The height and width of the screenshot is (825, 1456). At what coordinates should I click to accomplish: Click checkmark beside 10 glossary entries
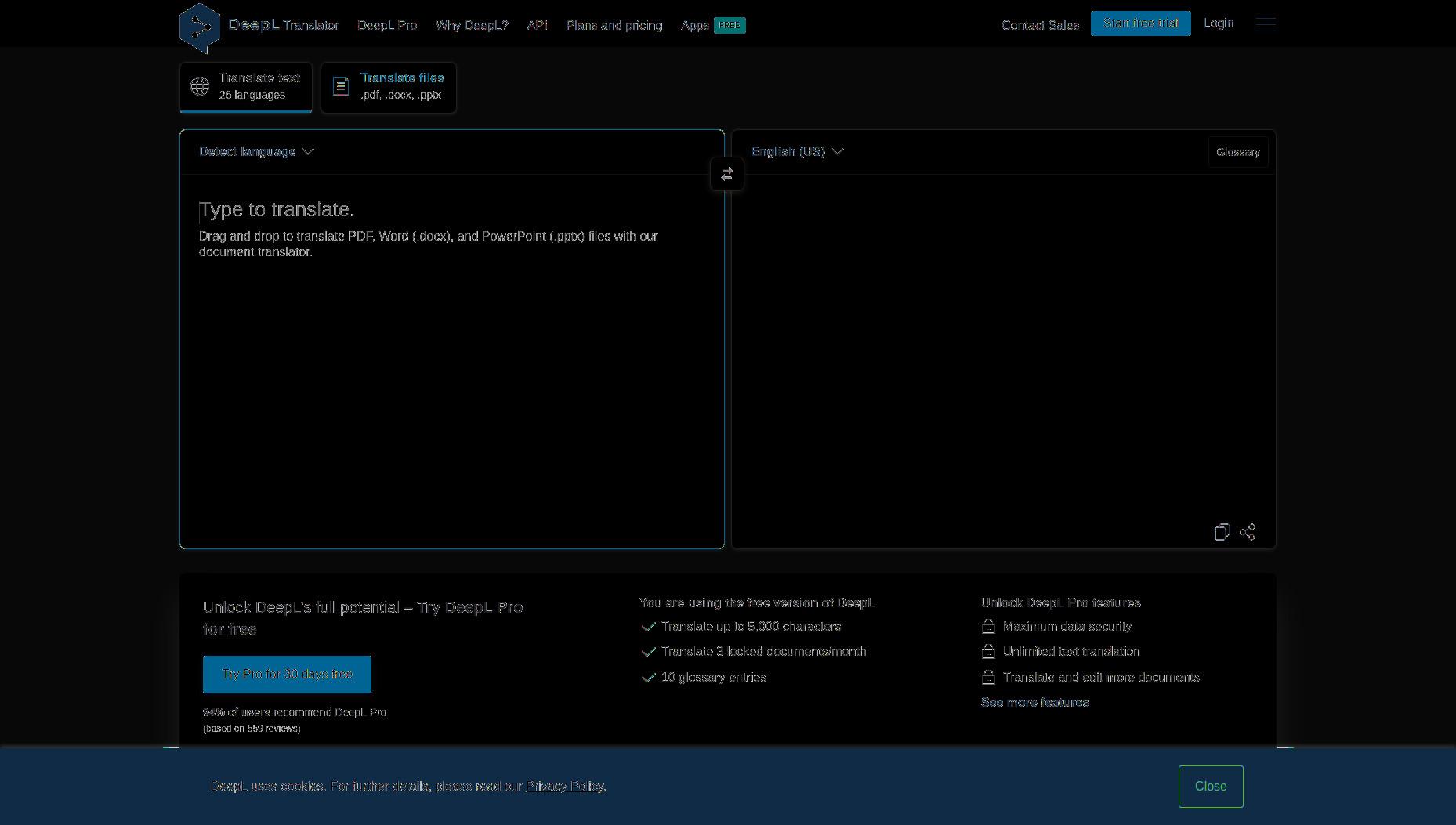coord(648,678)
